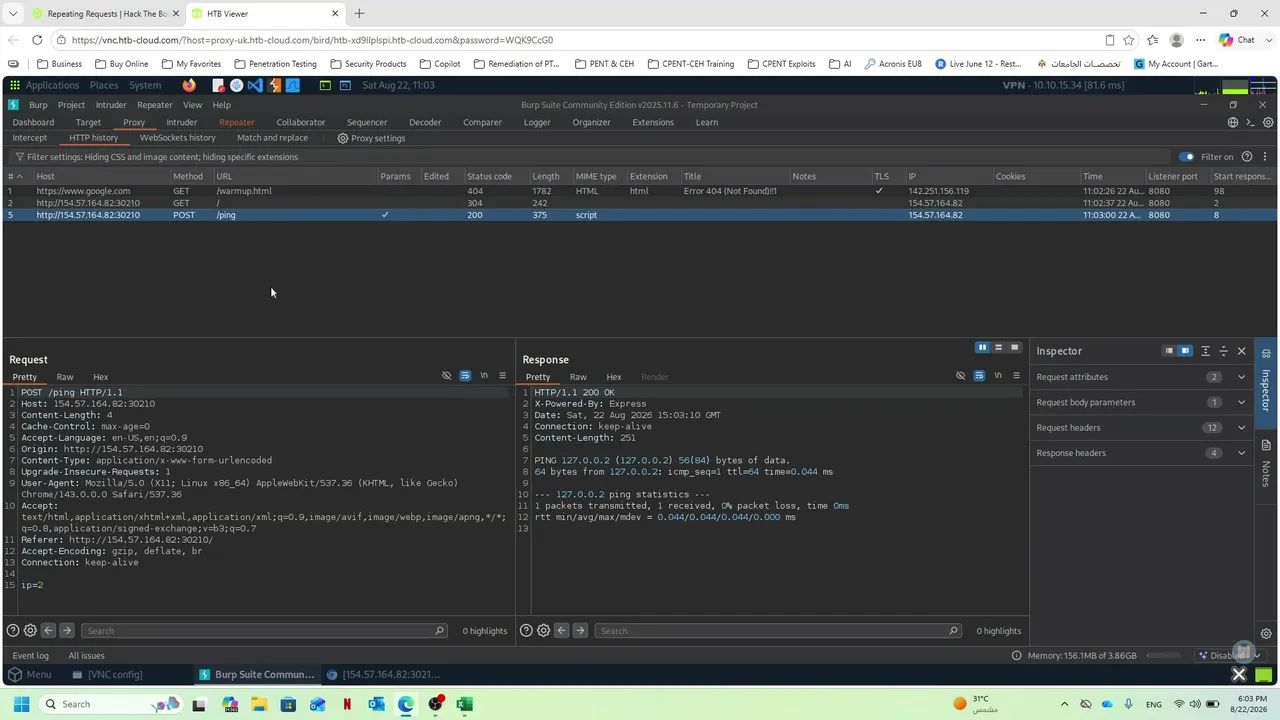
Task: Open the Intercept sub-tab
Action: point(30,138)
